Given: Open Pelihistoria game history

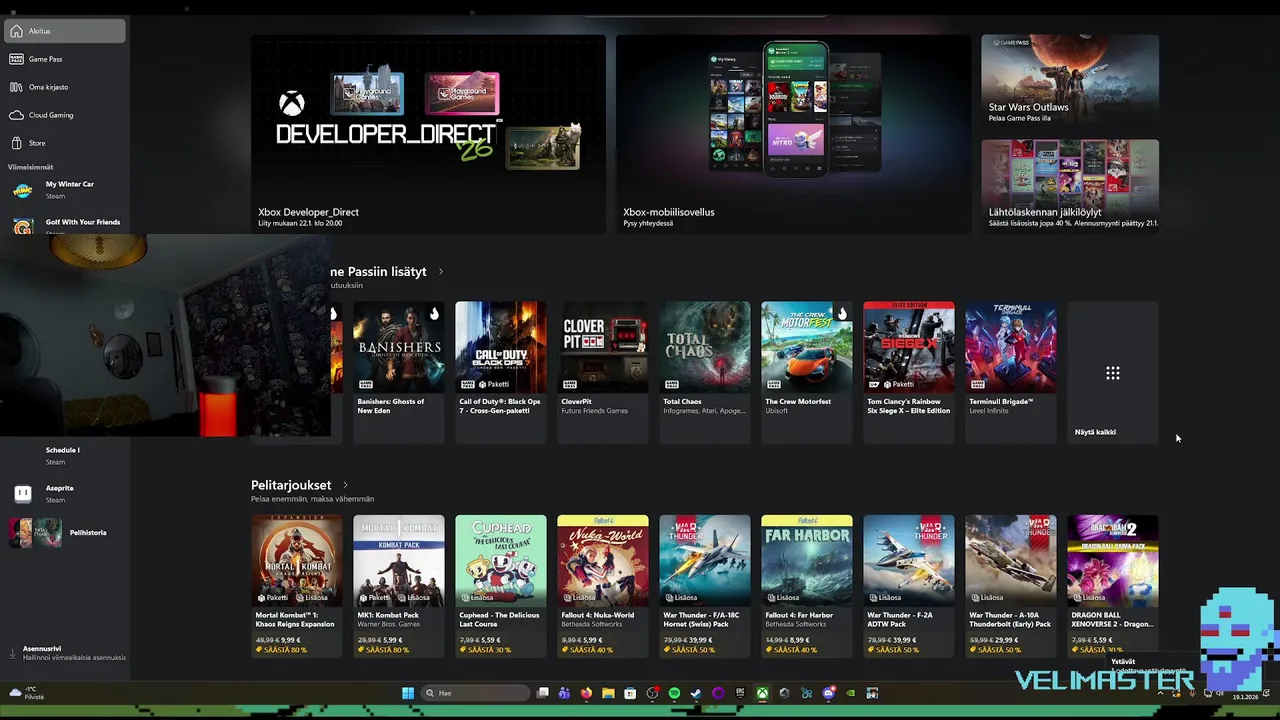Looking at the screenshot, I should tap(65, 533).
